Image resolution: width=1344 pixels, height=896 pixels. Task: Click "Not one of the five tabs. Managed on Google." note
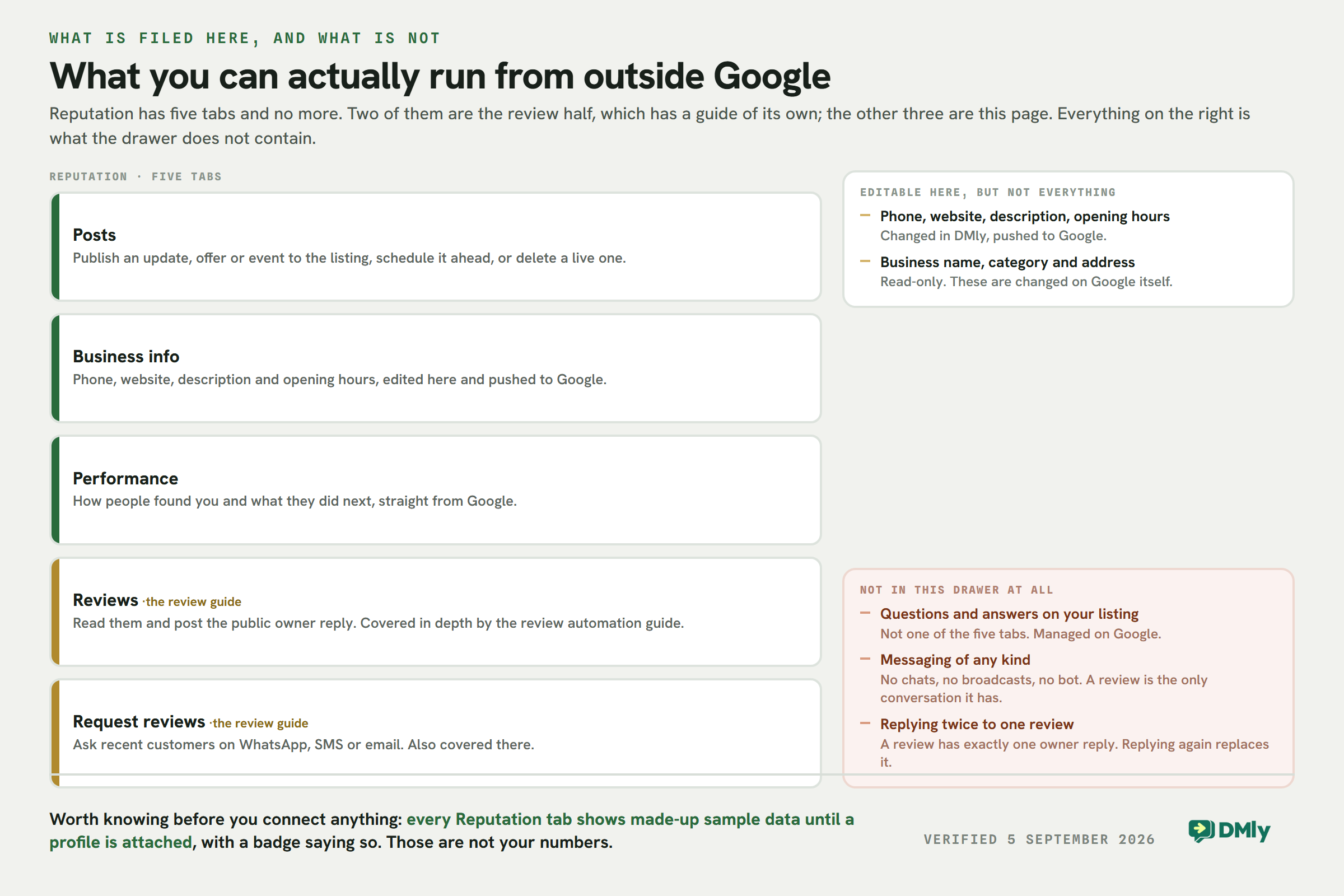pyautogui.click(x=1020, y=634)
